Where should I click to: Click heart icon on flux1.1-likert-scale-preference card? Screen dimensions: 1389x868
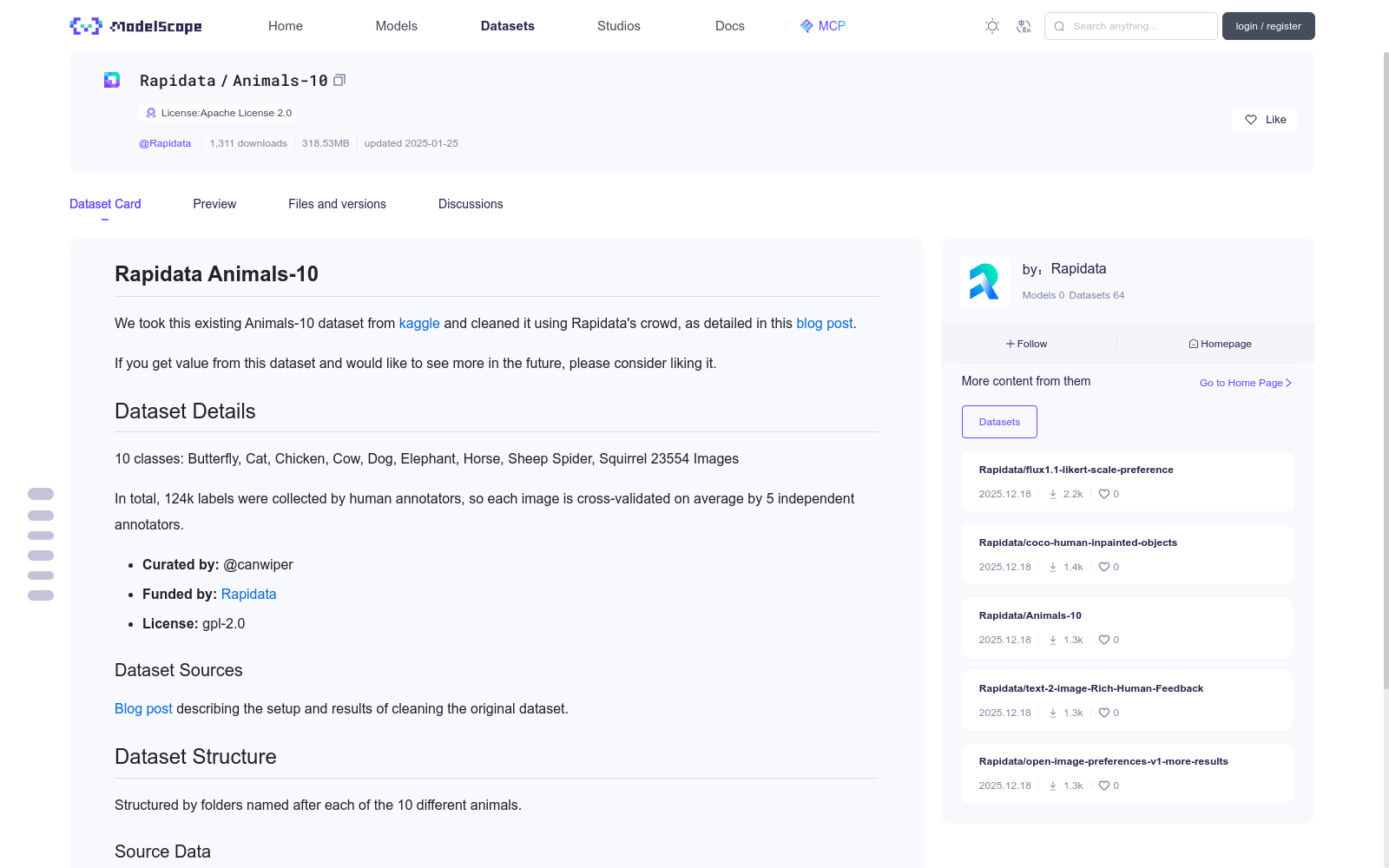[x=1104, y=494]
